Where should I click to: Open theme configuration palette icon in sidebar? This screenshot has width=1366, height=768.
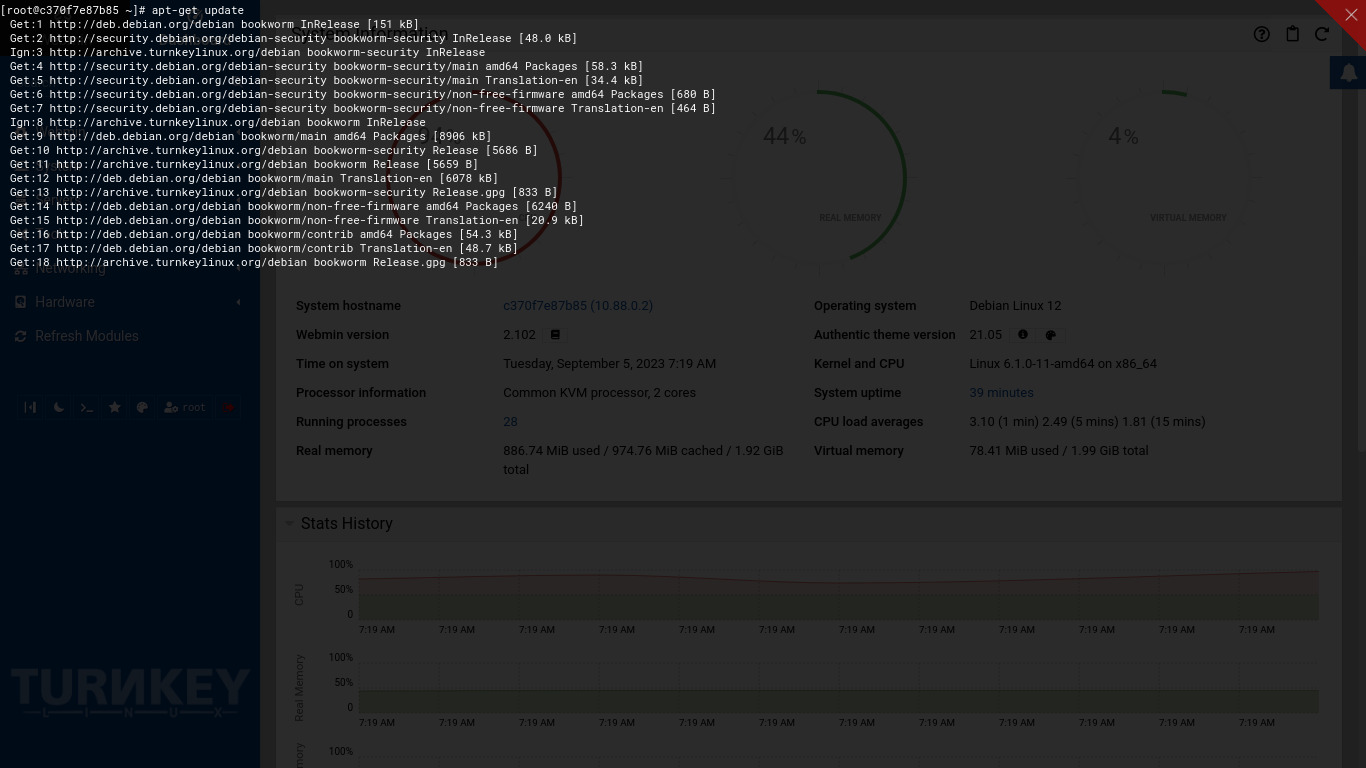(142, 407)
